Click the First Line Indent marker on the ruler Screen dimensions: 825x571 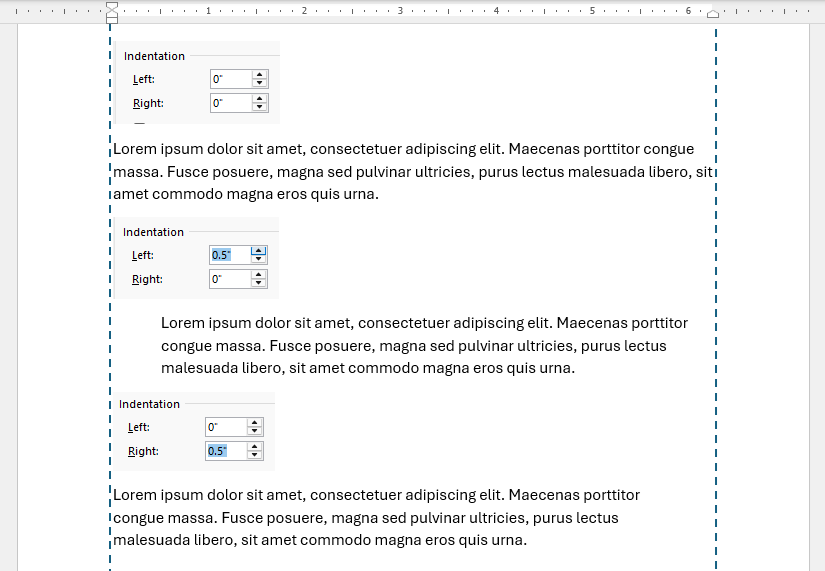tap(112, 6)
